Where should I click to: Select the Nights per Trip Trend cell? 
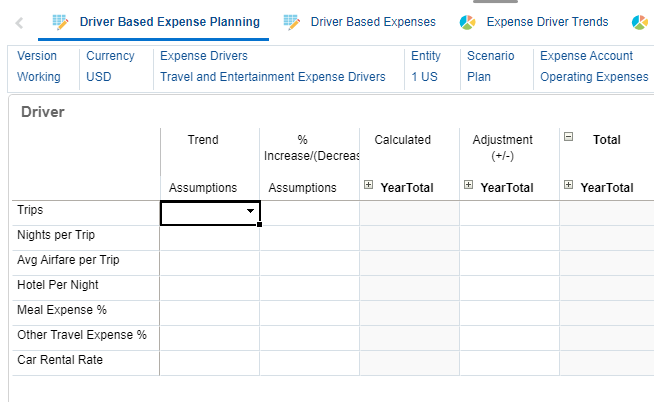210,238
